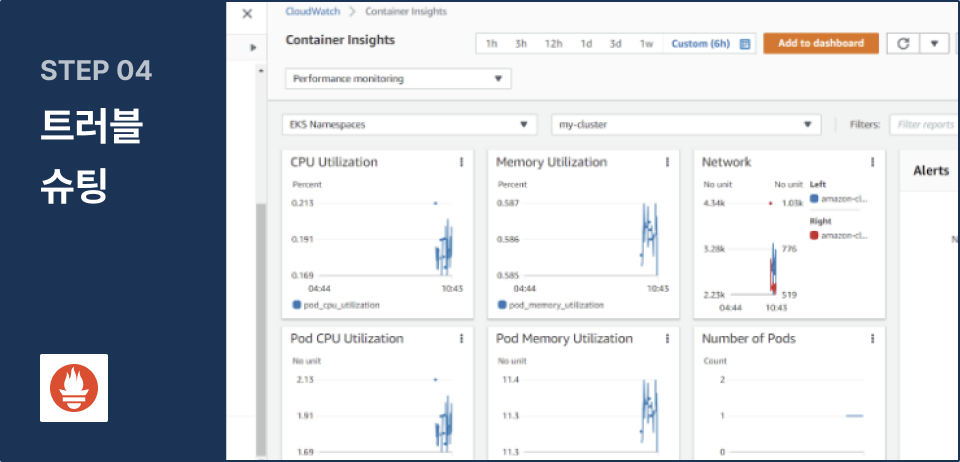The height and width of the screenshot is (462, 960).
Task: Open Number of Pods widget options menu
Action: tap(872, 338)
